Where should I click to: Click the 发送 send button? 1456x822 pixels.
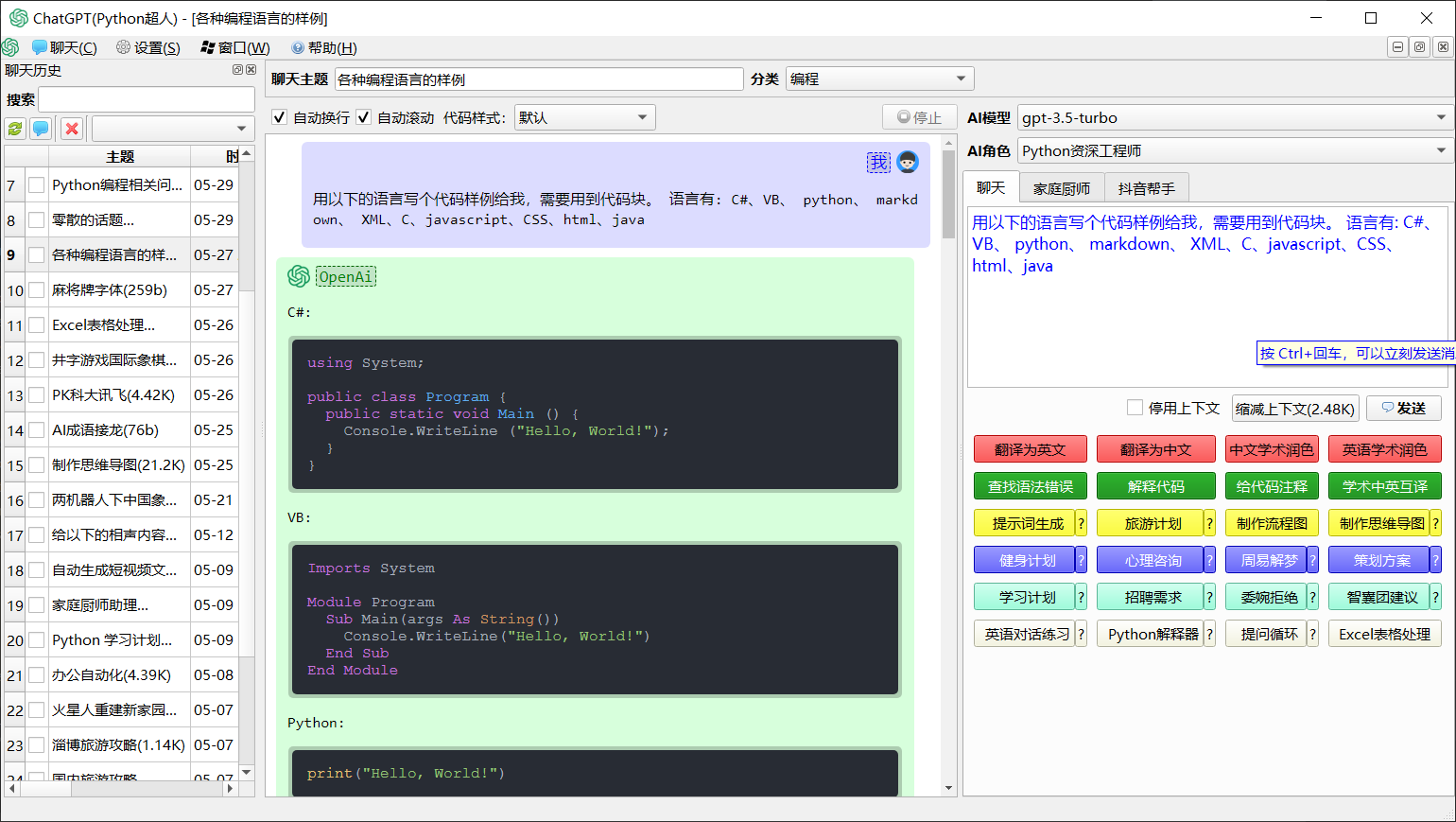point(1404,408)
